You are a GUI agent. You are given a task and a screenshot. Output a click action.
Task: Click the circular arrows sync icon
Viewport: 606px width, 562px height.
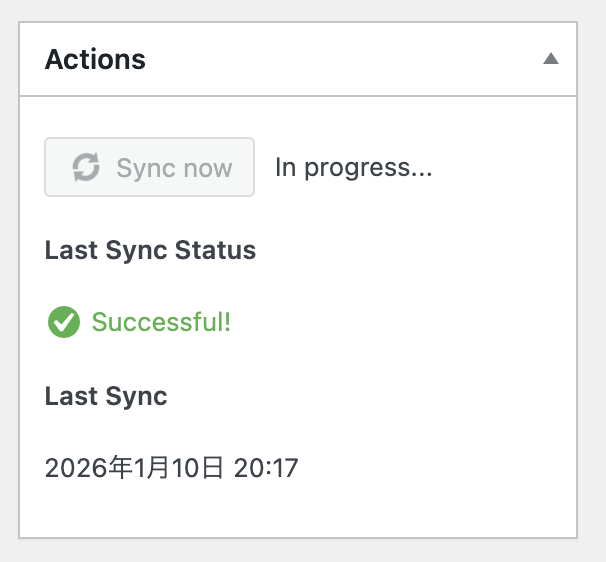(x=86, y=168)
